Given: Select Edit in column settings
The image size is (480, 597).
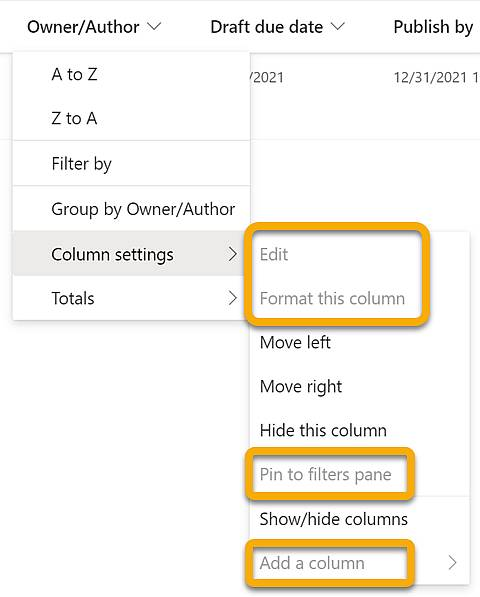Looking at the screenshot, I should pos(274,254).
